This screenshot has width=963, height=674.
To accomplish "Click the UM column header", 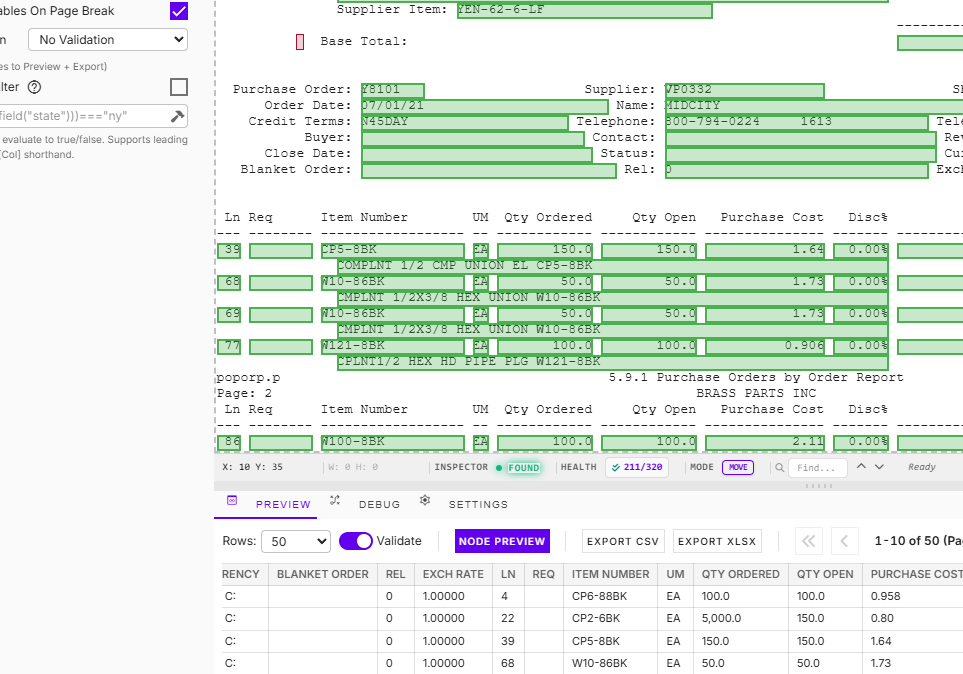I will [x=675, y=574].
